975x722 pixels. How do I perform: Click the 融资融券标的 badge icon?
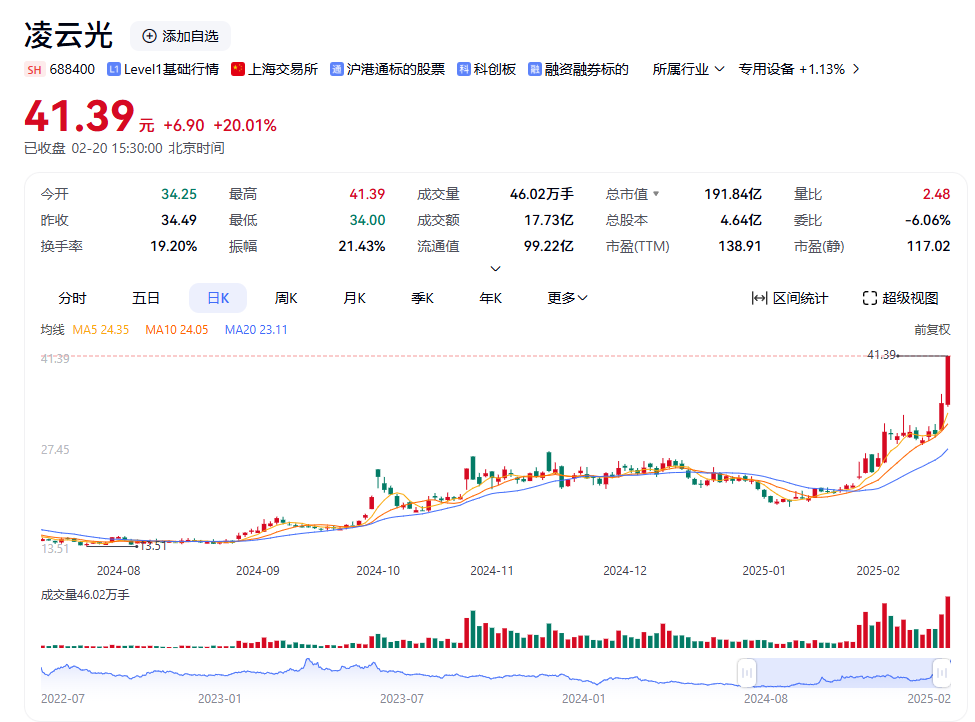535,69
